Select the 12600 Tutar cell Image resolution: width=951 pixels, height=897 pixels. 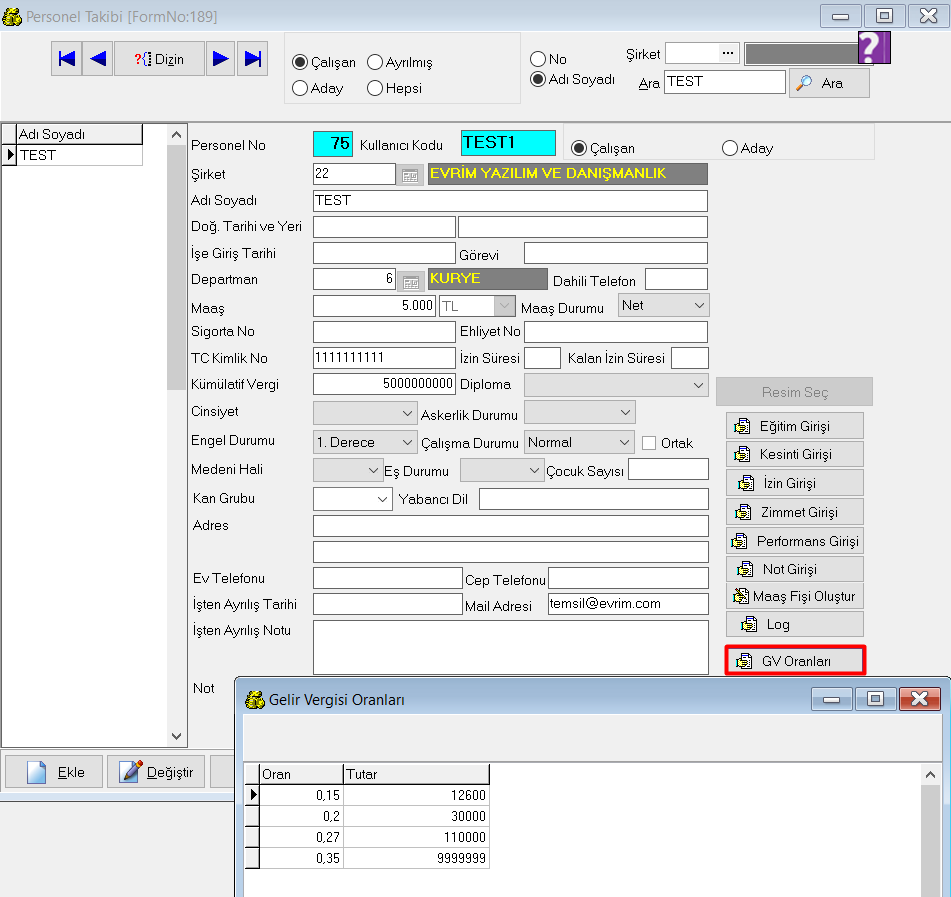pos(416,795)
